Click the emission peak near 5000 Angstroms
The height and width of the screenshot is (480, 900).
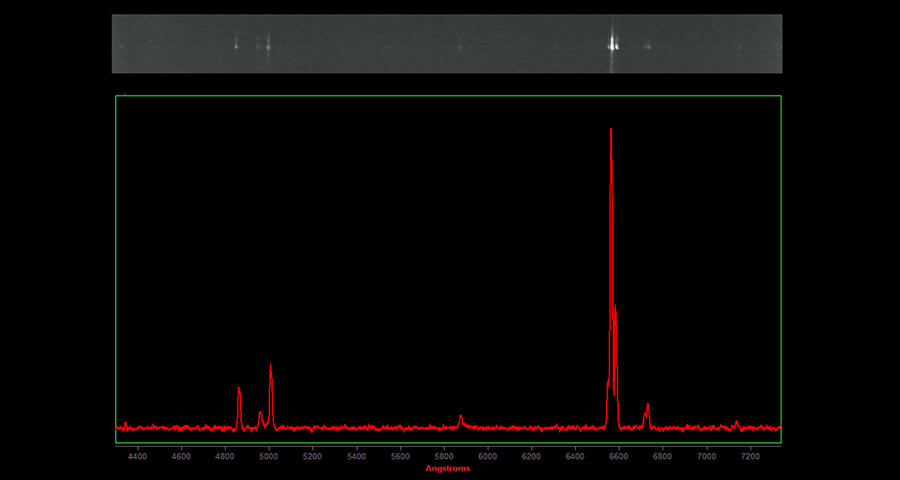[271, 368]
